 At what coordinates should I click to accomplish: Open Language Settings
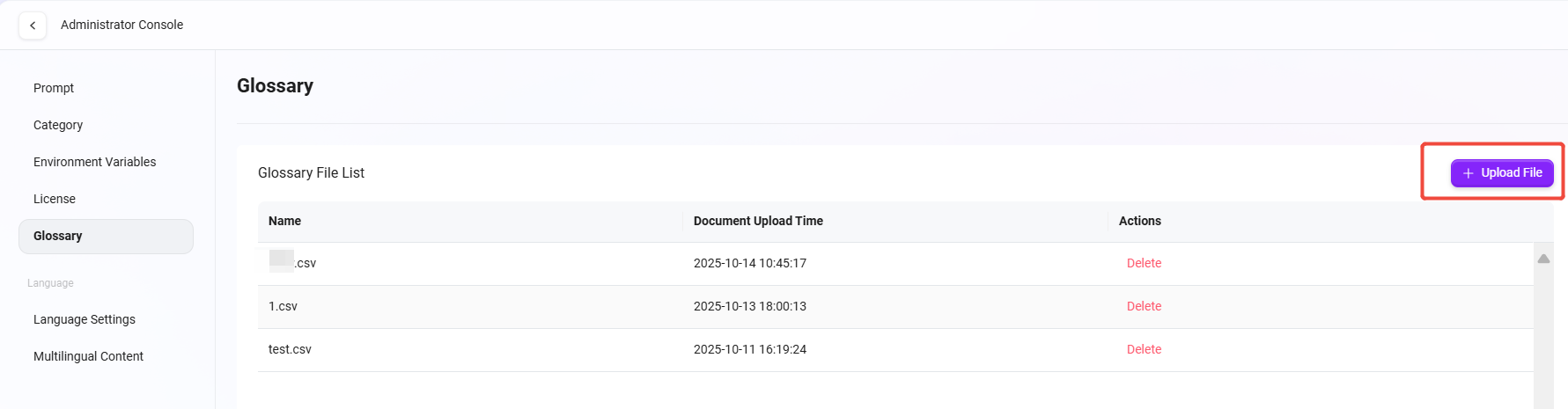pyautogui.click(x=85, y=319)
